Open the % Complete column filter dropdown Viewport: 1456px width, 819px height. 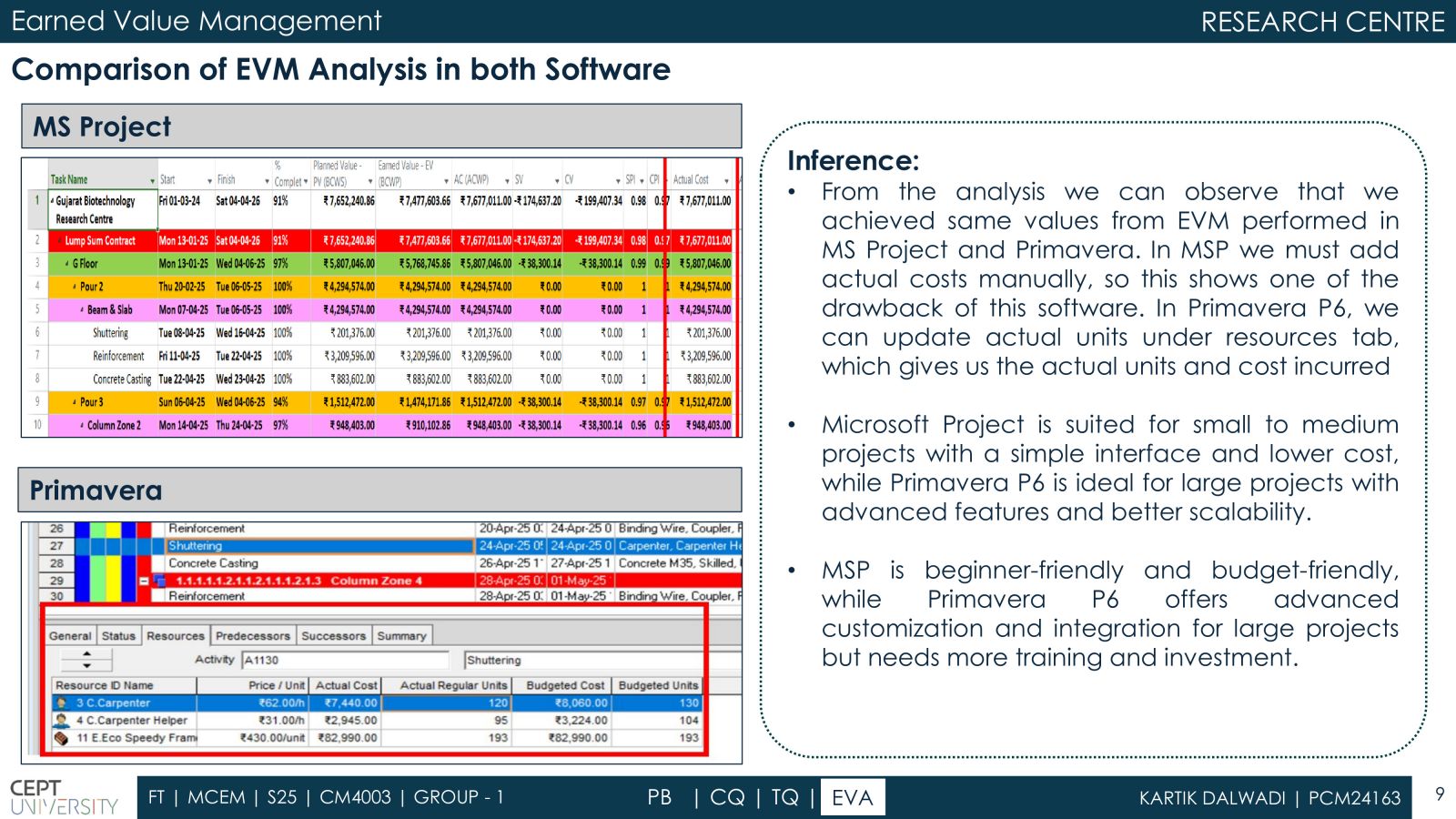(x=306, y=182)
